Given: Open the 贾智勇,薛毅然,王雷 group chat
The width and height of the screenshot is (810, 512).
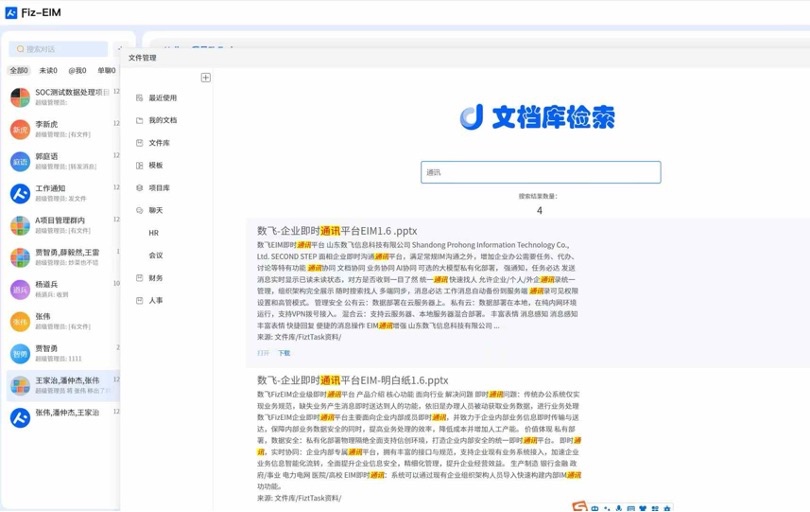Looking at the screenshot, I should pos(64,257).
